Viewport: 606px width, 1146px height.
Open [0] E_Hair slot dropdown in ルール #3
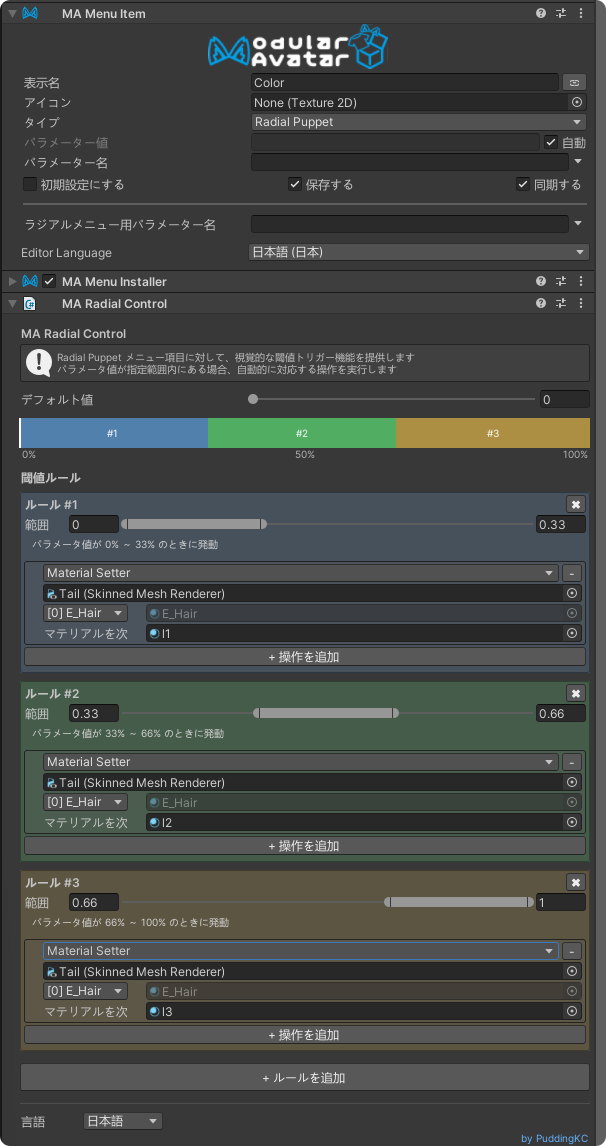pyautogui.click(x=86, y=991)
